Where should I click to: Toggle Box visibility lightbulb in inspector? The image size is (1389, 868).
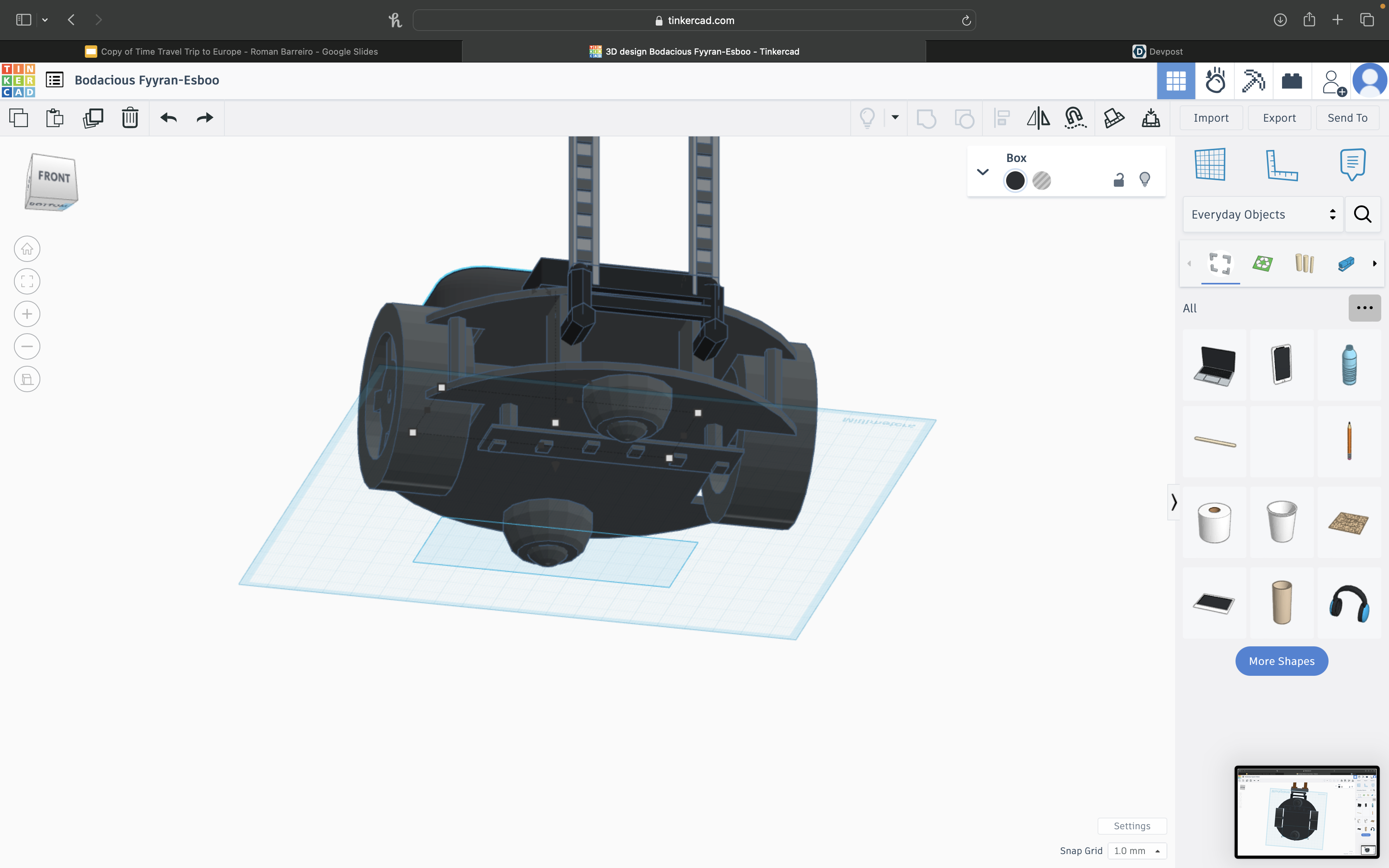[x=1144, y=180]
